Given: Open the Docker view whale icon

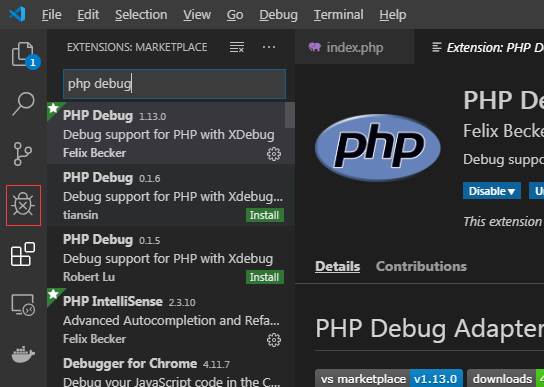Looking at the screenshot, I should click(x=23, y=354).
